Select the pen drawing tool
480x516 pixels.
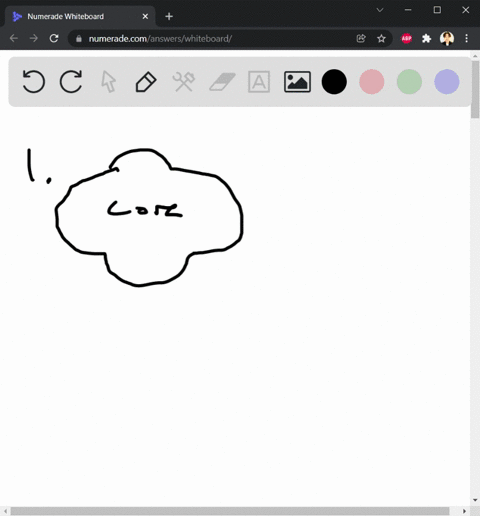[x=146, y=82]
